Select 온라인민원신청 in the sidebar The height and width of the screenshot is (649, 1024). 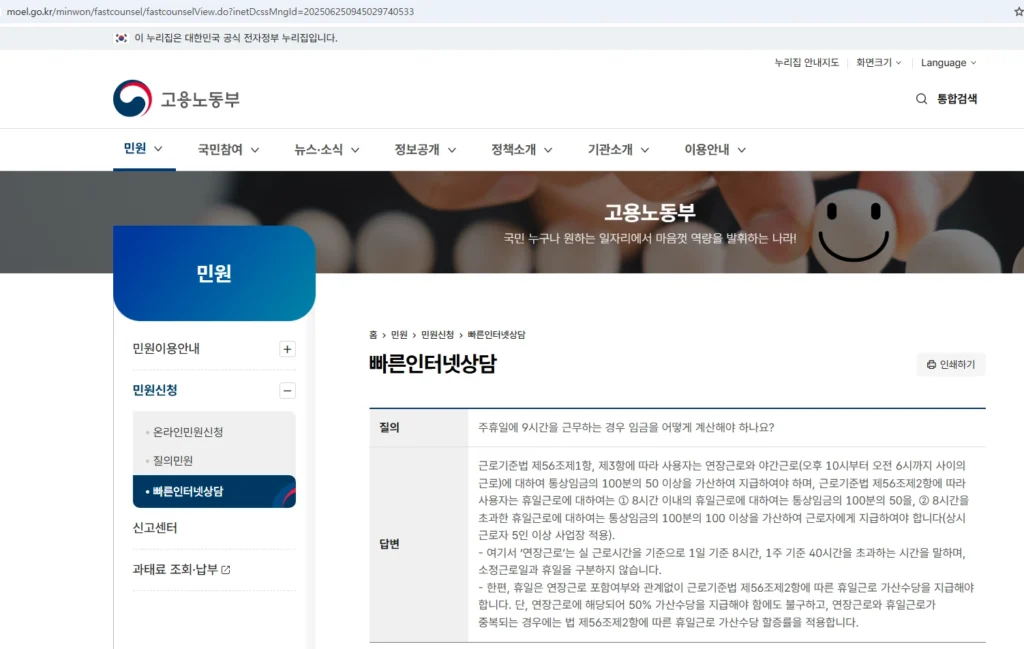[x=188, y=432]
